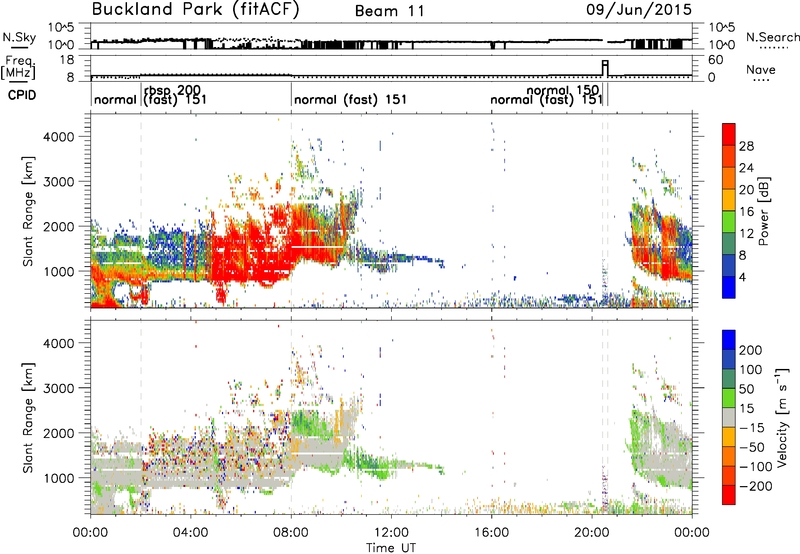The height and width of the screenshot is (554, 800).
Task: Click the gray band of velocity color bar
Action: (729, 417)
